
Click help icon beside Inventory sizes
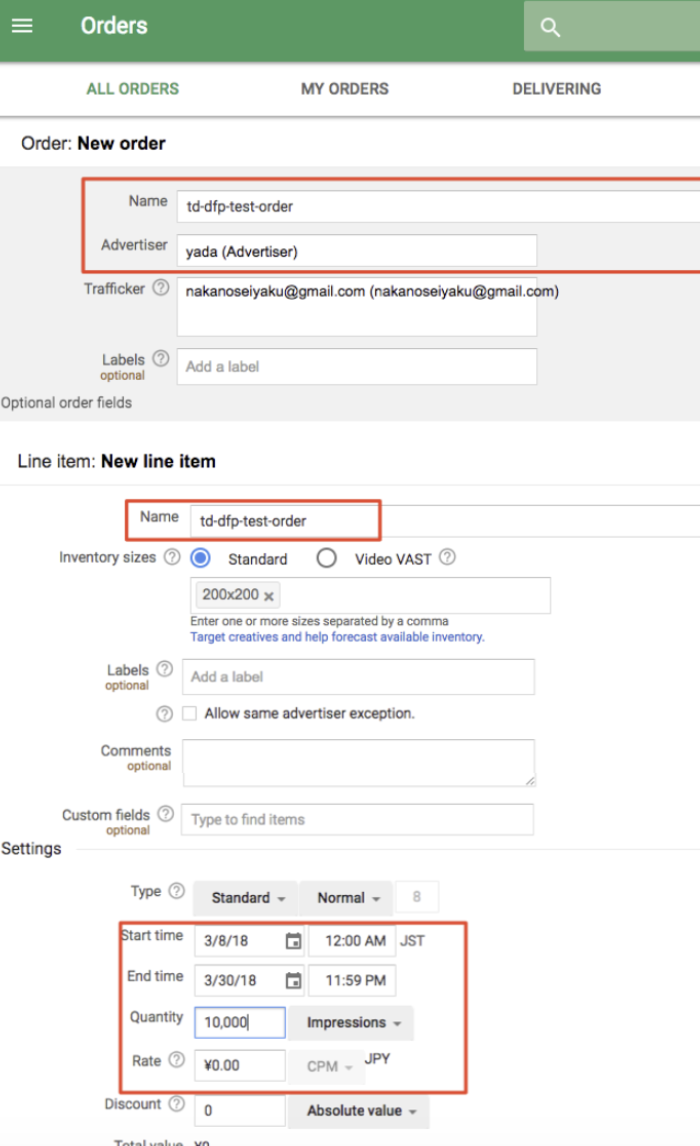[172, 557]
